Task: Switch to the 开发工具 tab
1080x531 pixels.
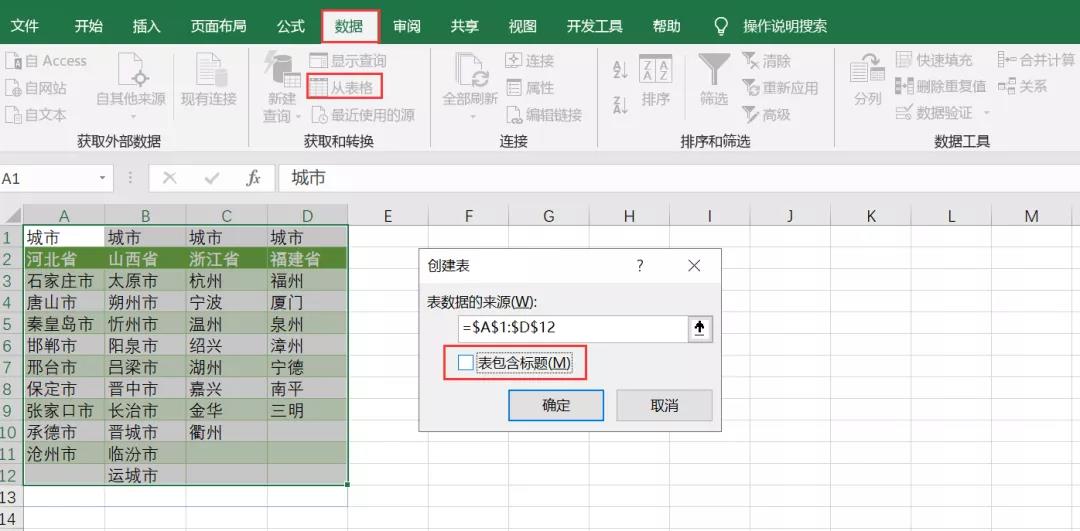Action: [x=594, y=26]
